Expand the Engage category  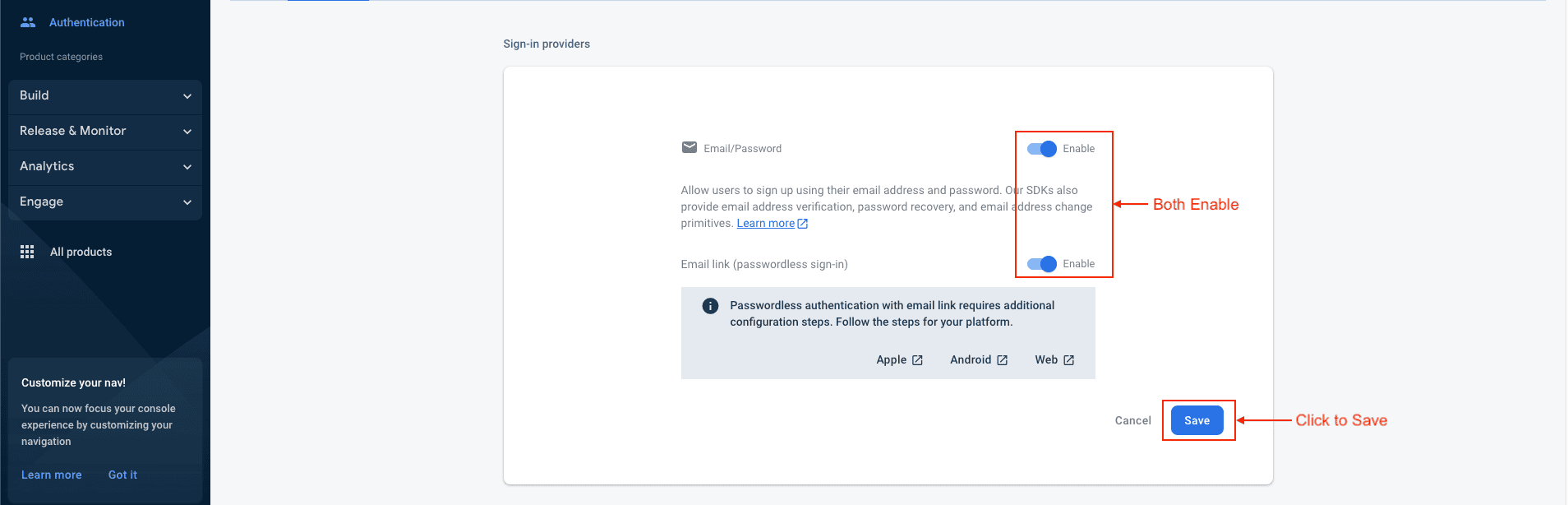coord(105,202)
